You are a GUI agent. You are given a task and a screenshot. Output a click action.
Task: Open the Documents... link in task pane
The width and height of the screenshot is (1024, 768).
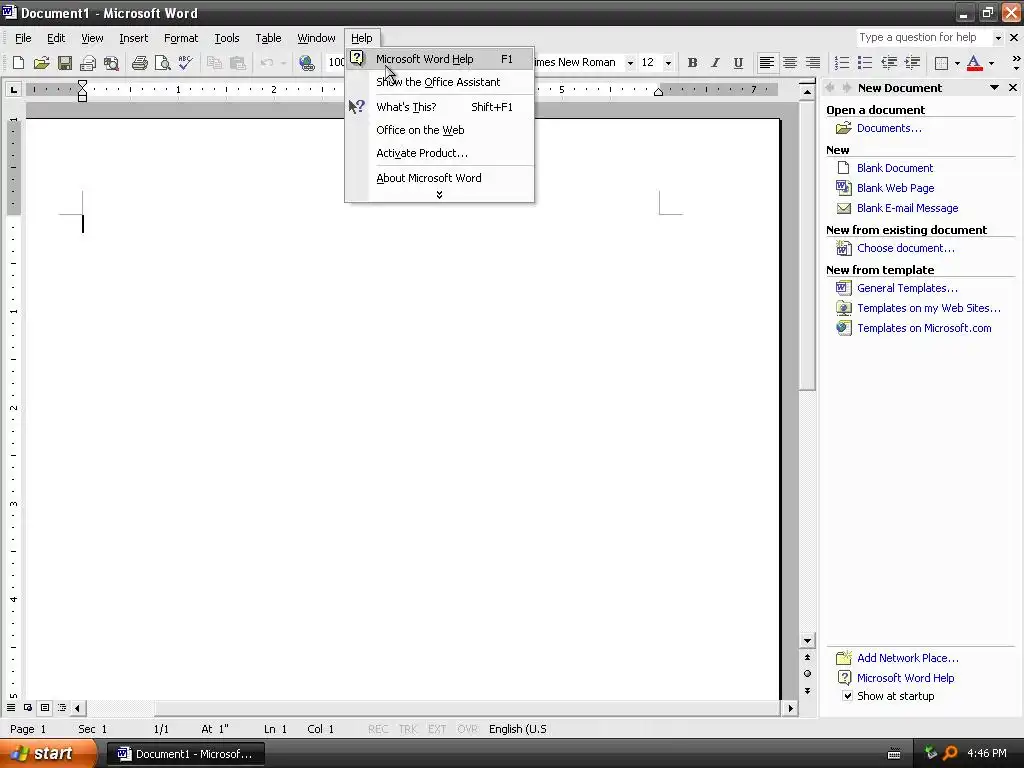[889, 128]
